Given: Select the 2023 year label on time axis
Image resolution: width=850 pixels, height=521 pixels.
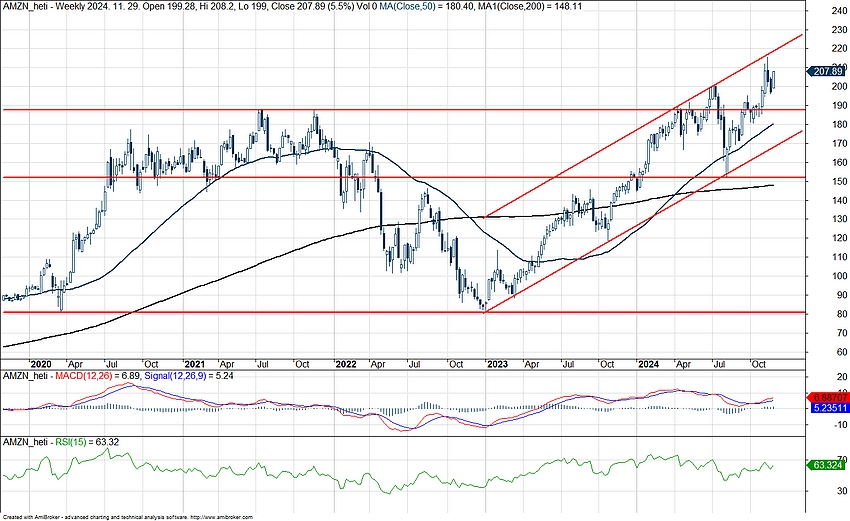Looking at the screenshot, I should pos(498,364).
